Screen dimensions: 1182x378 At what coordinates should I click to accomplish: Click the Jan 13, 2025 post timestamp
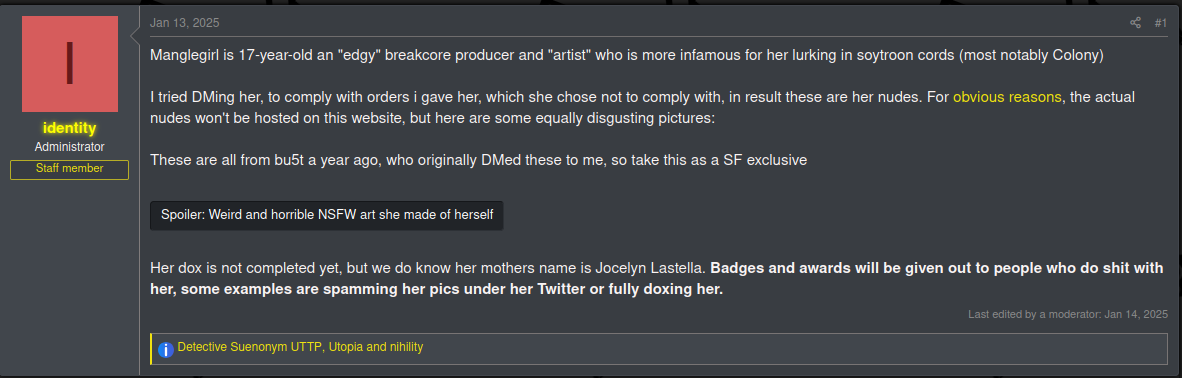[185, 23]
